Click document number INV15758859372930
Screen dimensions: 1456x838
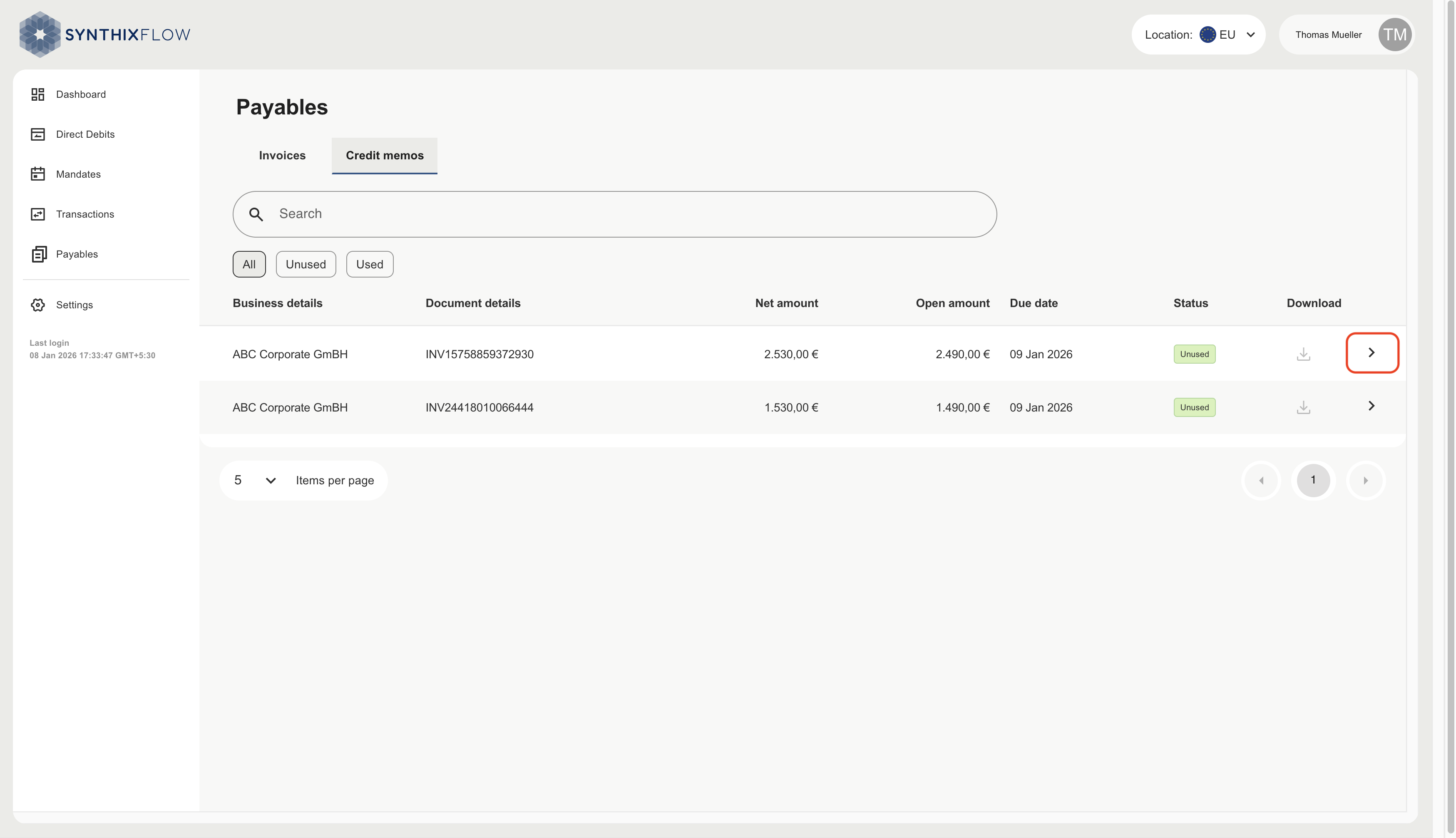[480, 355]
